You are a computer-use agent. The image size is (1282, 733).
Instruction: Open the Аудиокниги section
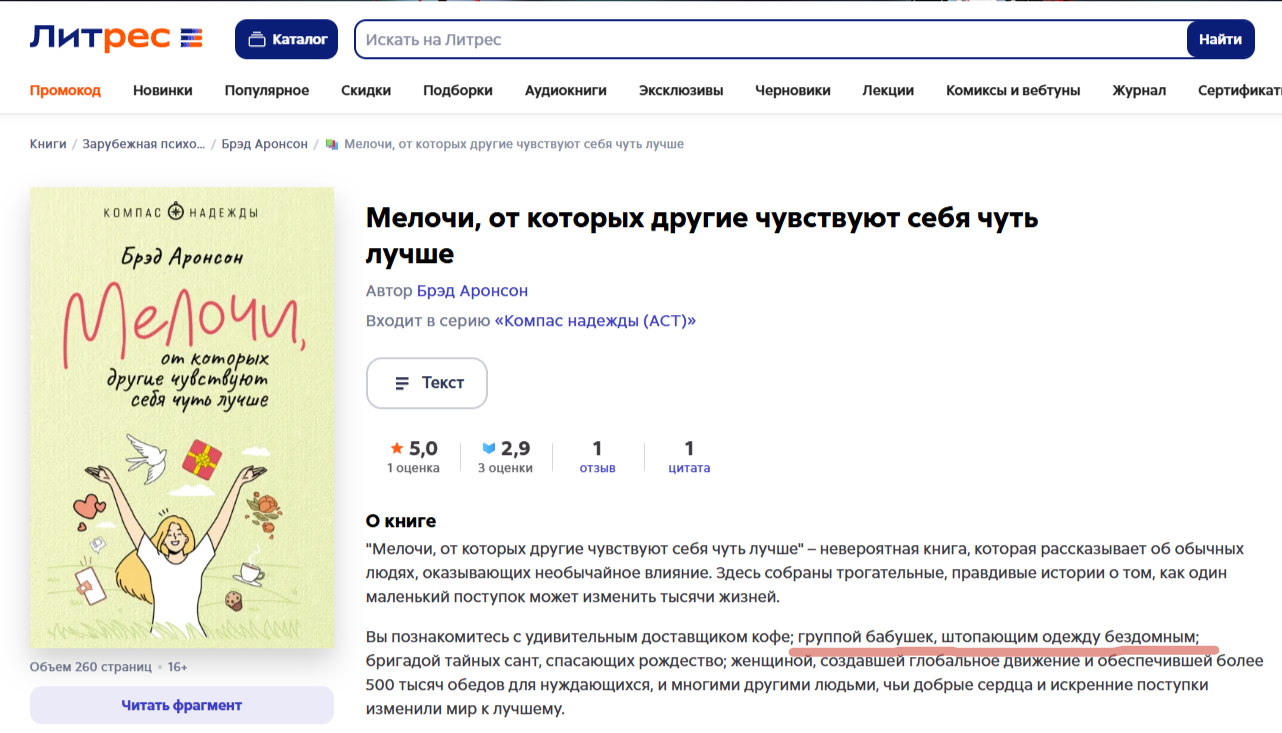tap(566, 90)
